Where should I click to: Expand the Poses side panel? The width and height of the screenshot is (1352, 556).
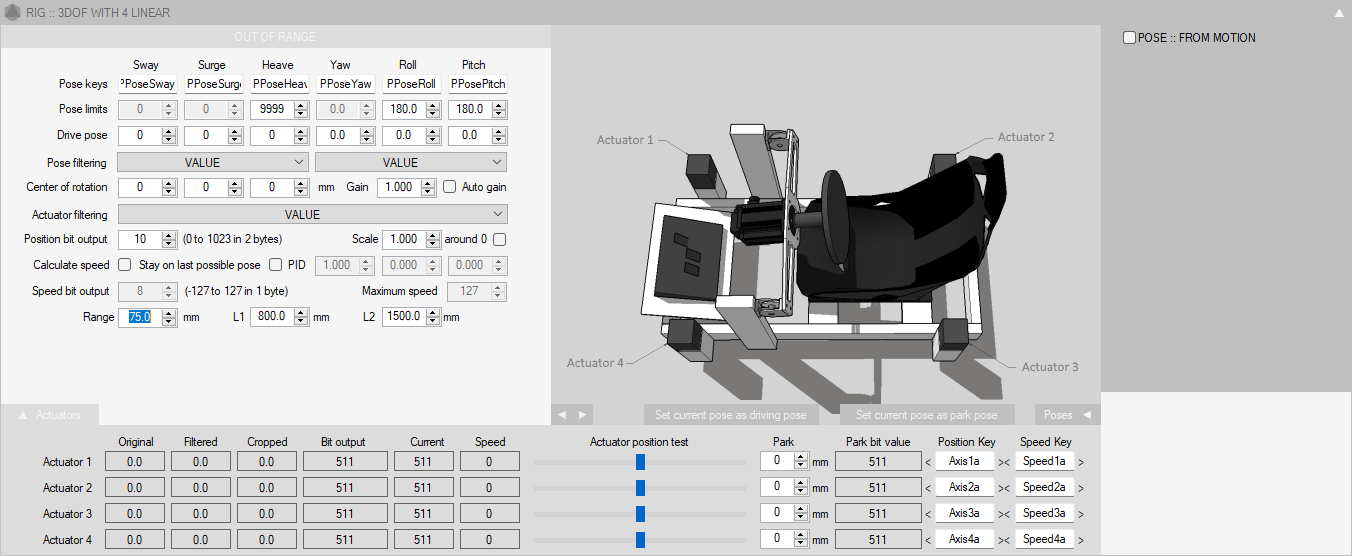1066,415
